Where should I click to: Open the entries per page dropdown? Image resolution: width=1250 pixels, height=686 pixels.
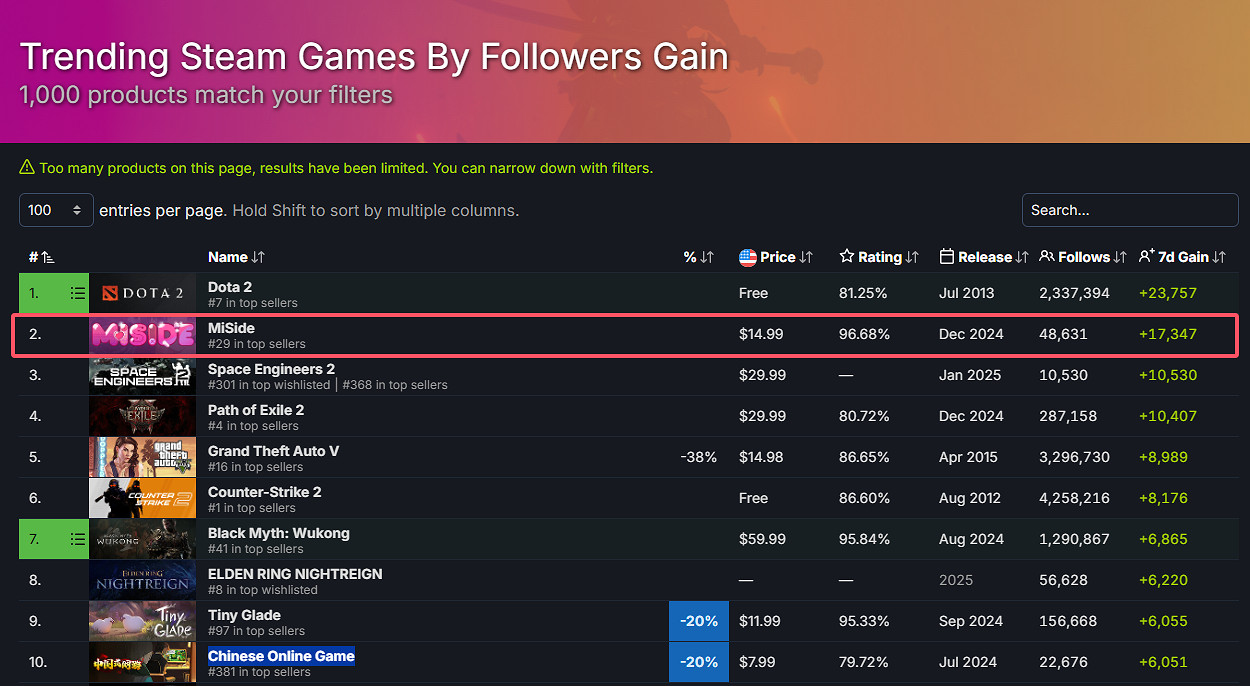(55, 210)
